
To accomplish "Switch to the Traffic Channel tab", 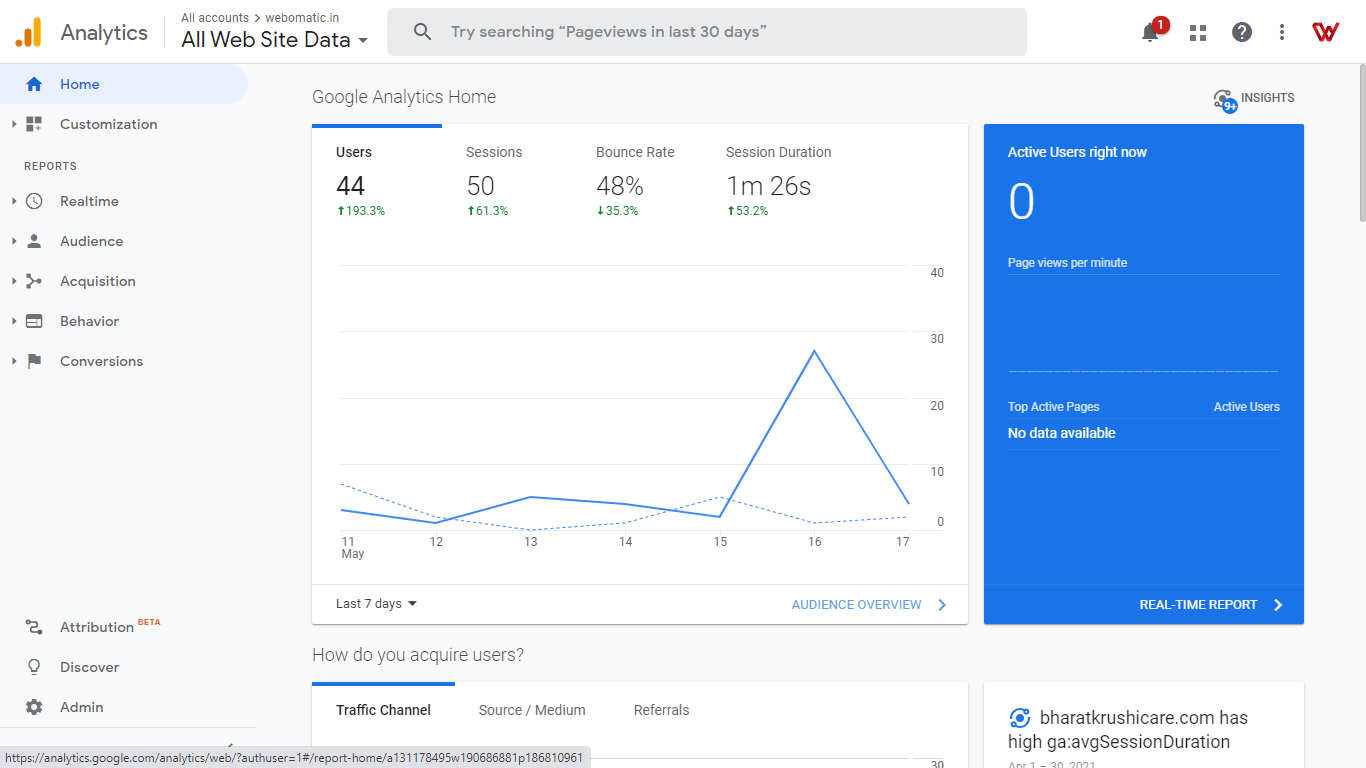I will [383, 710].
